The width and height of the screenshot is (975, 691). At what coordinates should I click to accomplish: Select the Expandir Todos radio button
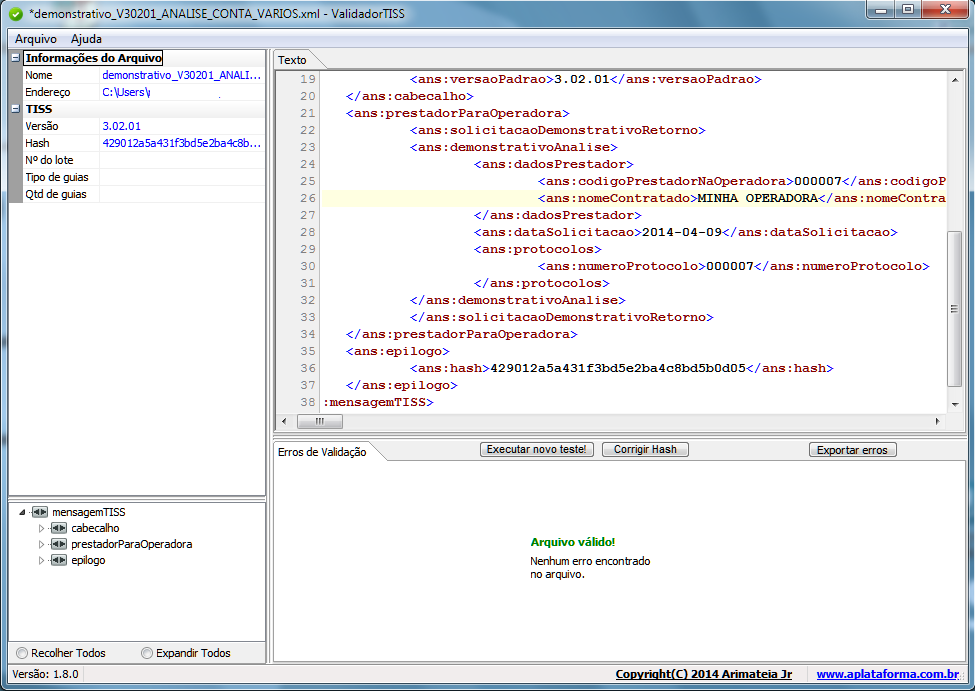pyautogui.click(x=147, y=653)
